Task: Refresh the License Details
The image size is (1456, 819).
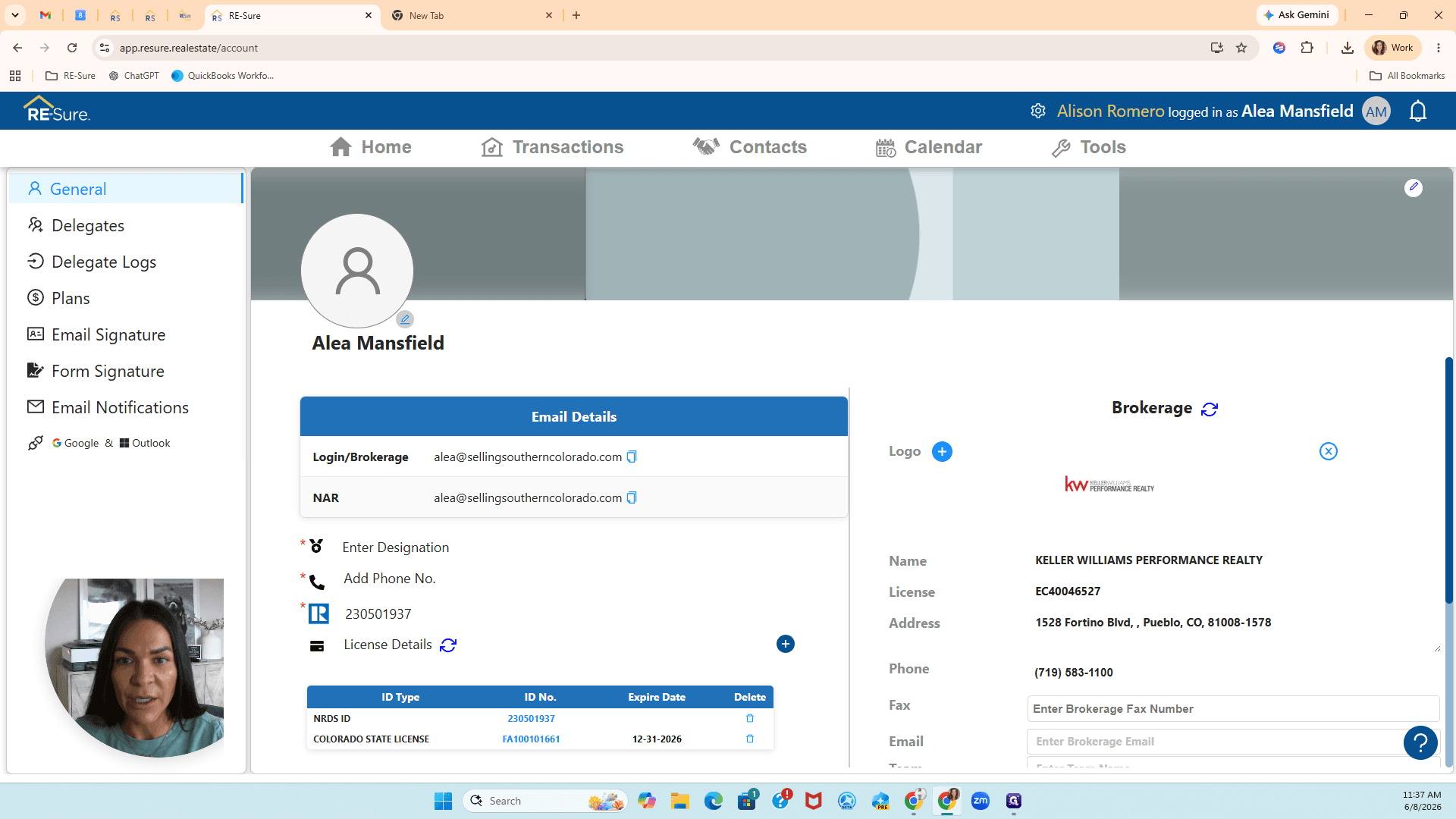Action: 448,645
